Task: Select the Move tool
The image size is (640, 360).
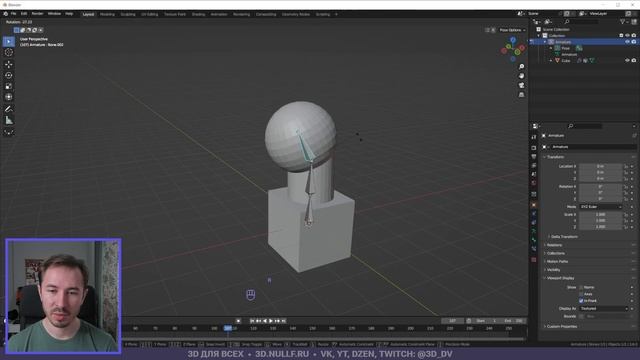Action: point(9,64)
